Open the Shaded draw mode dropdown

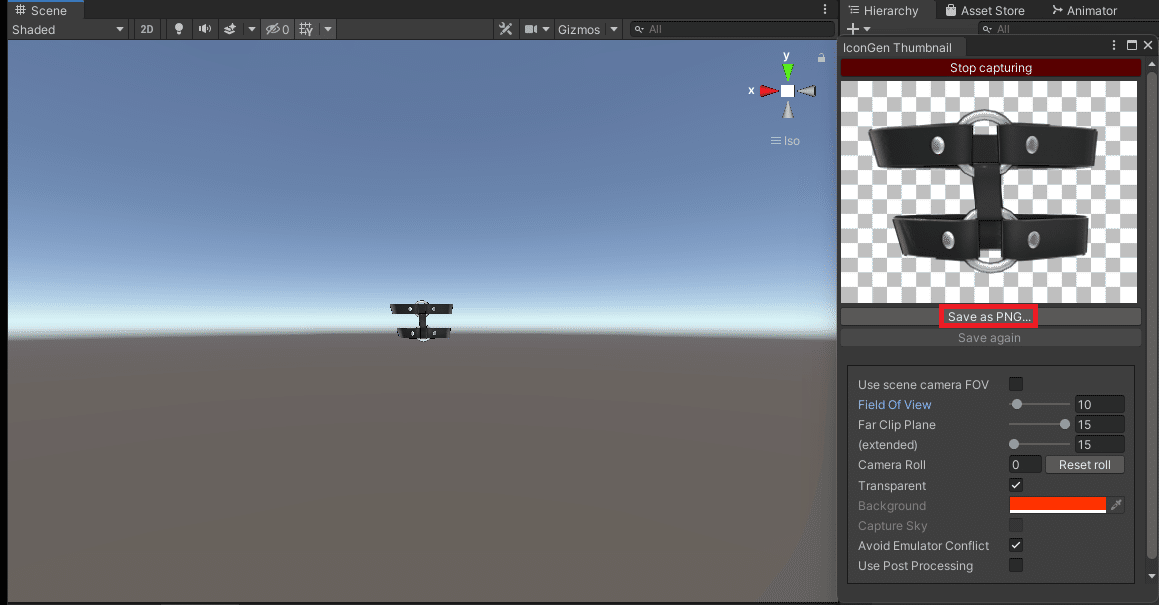[67, 29]
